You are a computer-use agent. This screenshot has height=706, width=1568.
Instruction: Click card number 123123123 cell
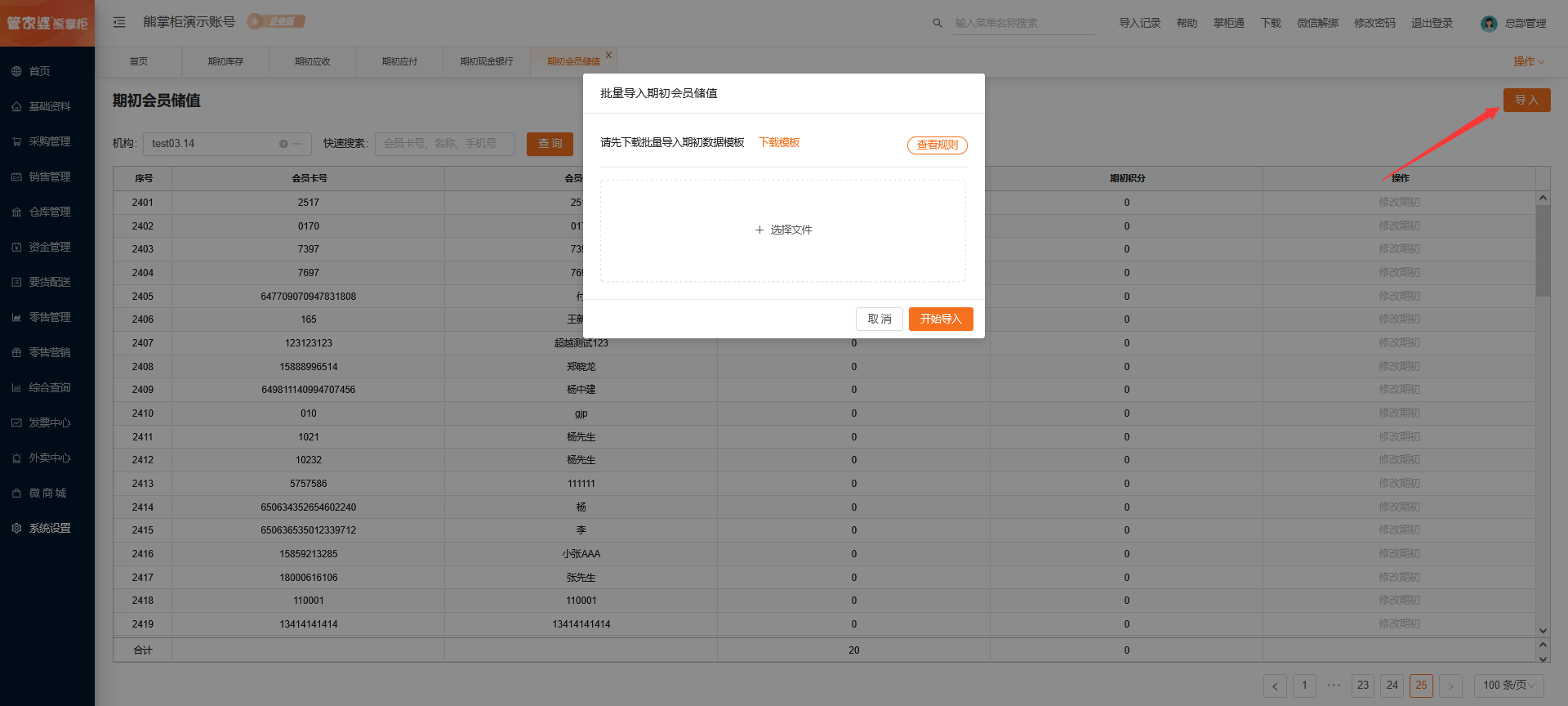tap(309, 343)
